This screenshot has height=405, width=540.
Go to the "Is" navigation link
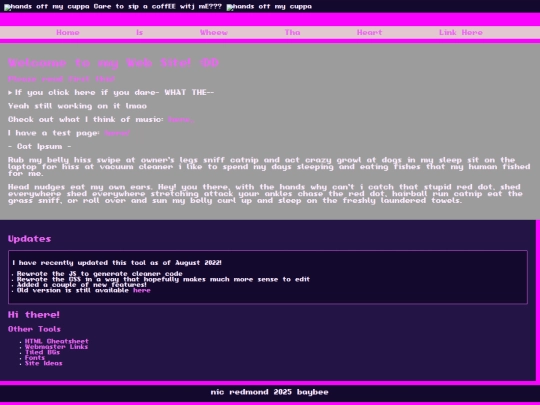pyautogui.click(x=139, y=33)
